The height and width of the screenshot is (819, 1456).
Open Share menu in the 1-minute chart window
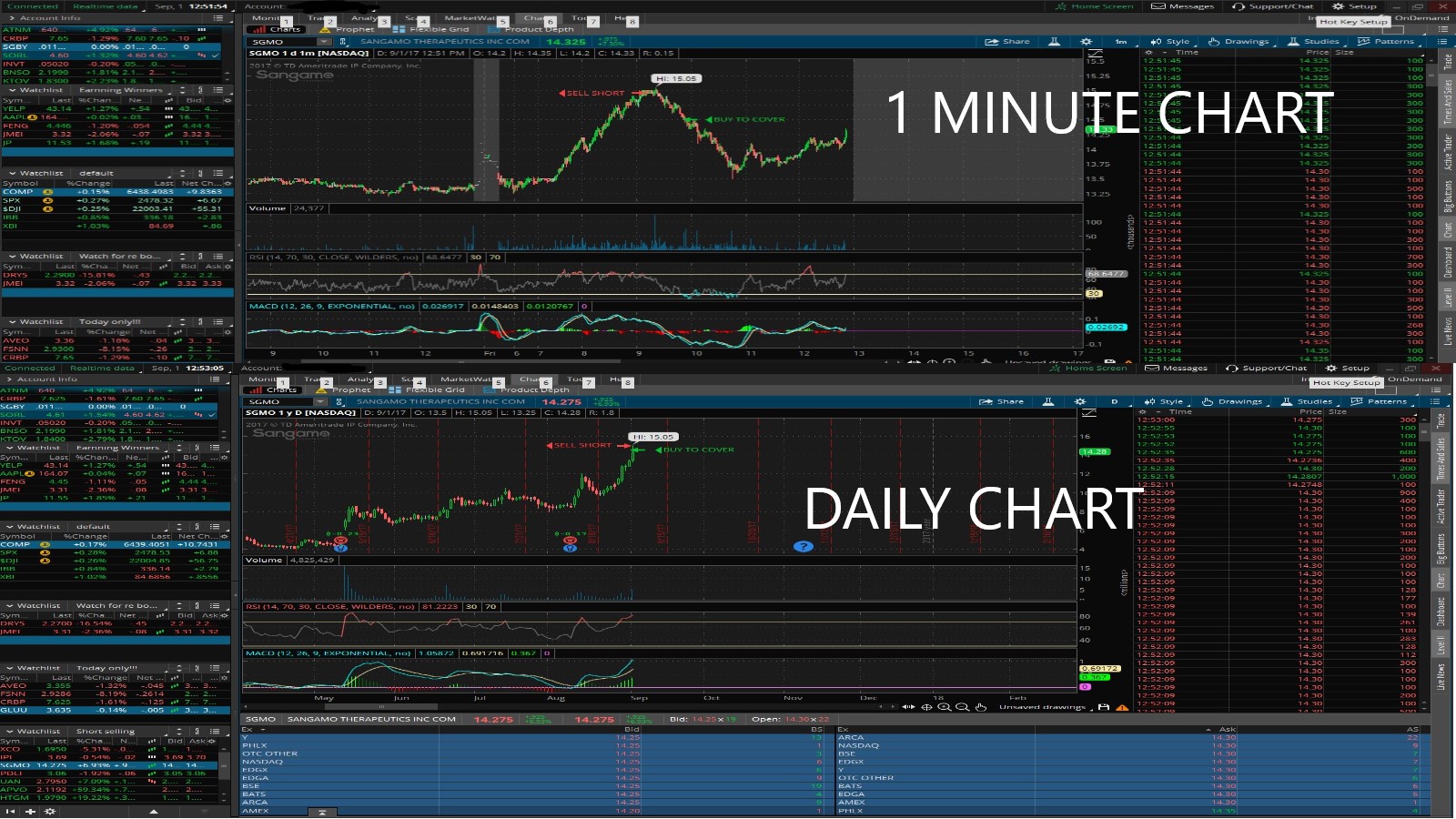pos(1008,42)
